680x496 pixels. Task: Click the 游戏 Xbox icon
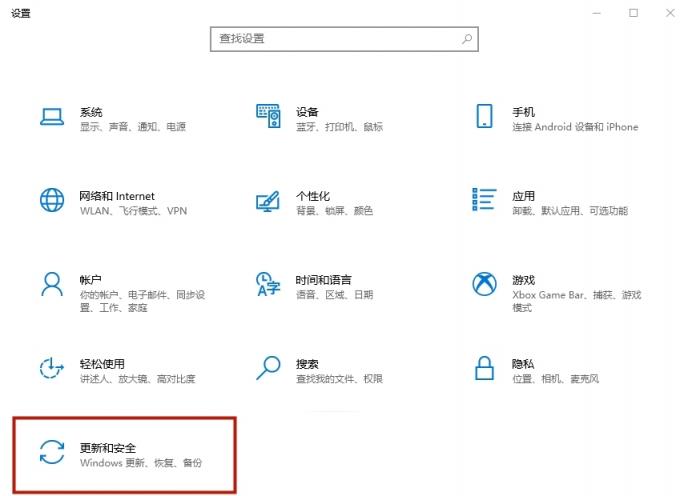[x=484, y=284]
